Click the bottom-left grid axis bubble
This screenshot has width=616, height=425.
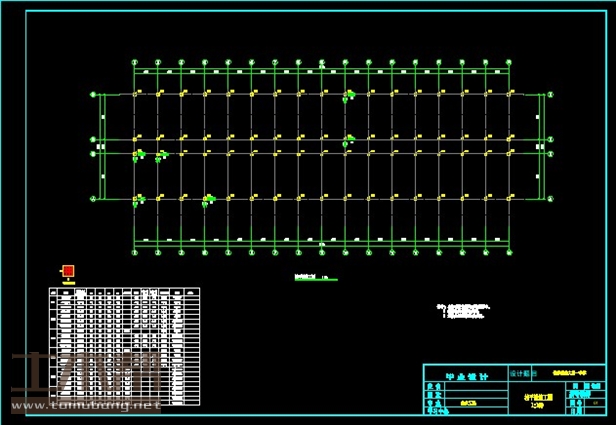click(x=135, y=253)
